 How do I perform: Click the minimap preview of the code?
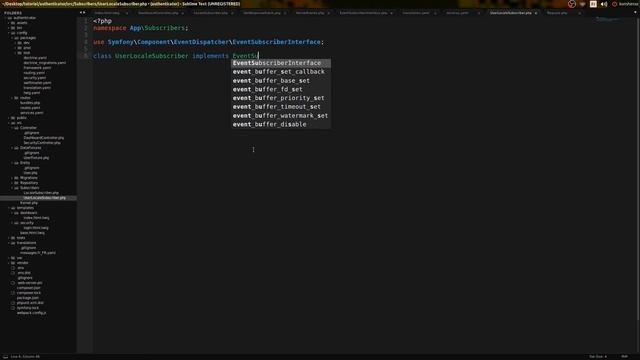607,19
